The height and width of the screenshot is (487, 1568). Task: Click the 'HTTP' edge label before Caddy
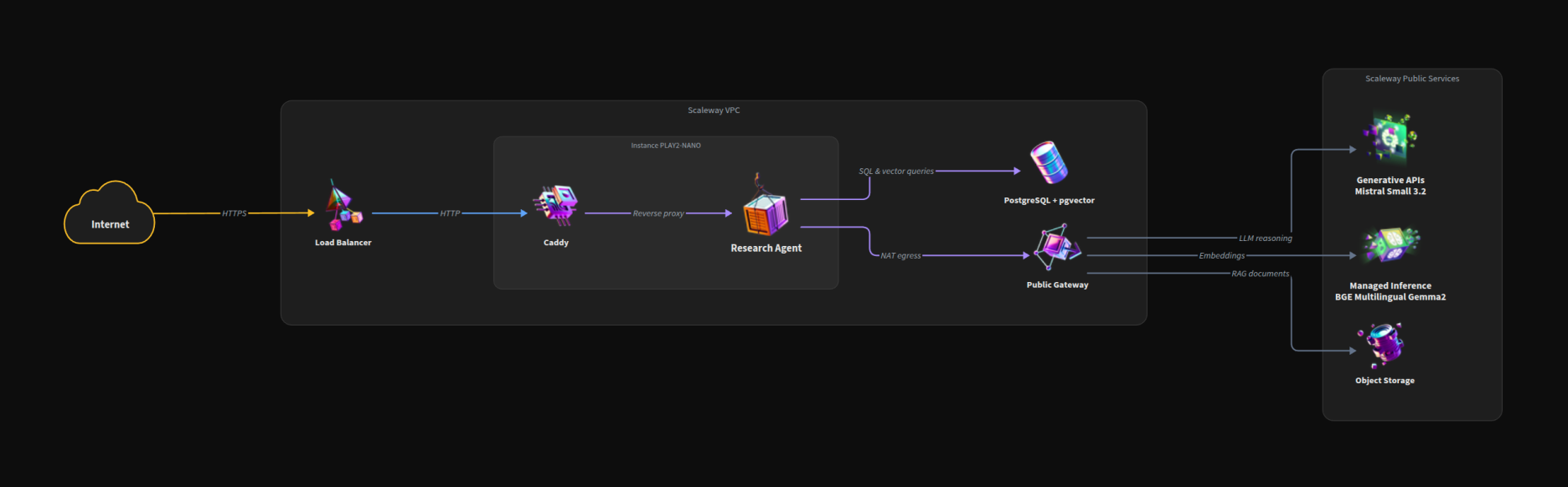[450, 213]
